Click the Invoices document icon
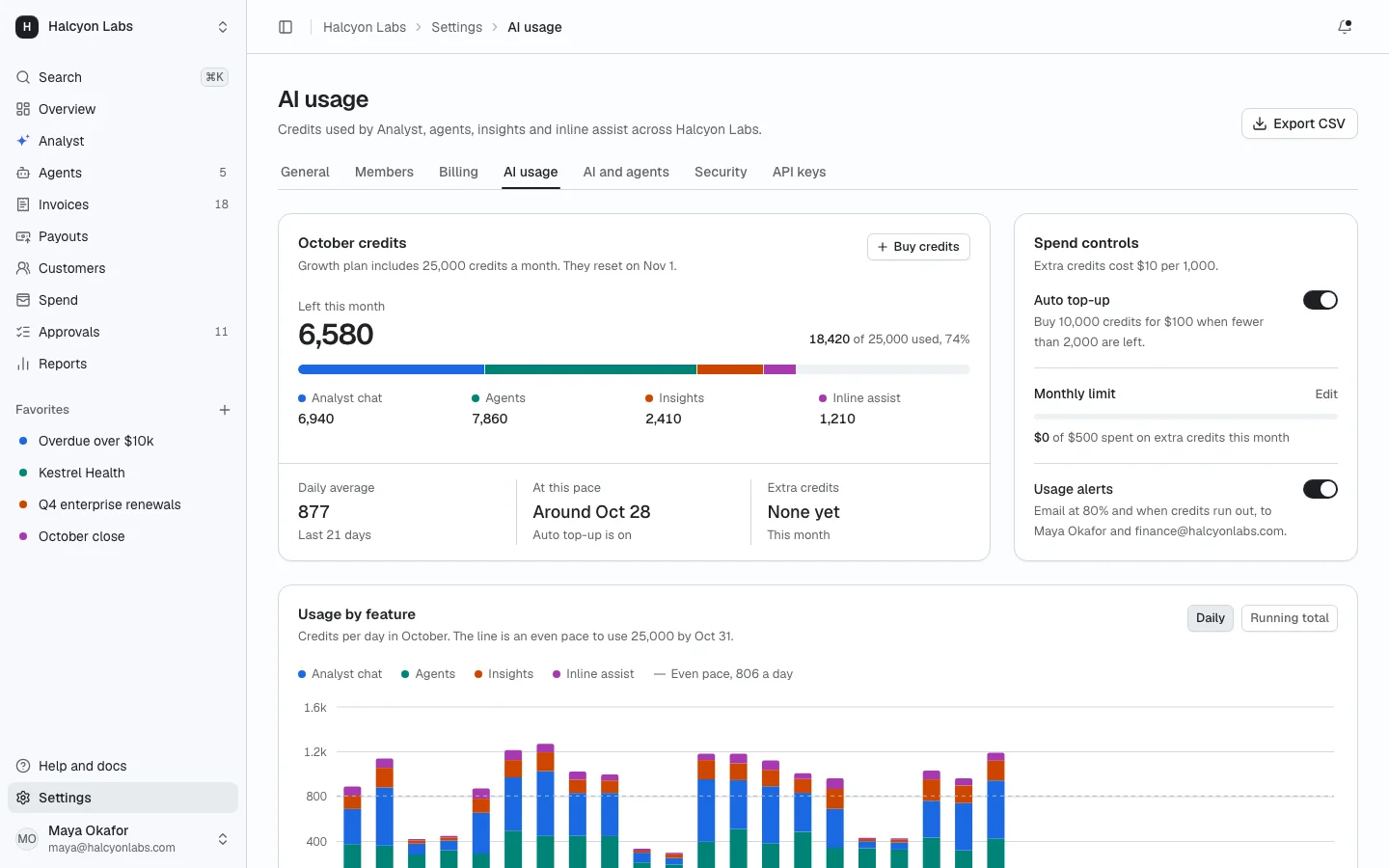This screenshot has height=868, width=1389. pos(23,204)
